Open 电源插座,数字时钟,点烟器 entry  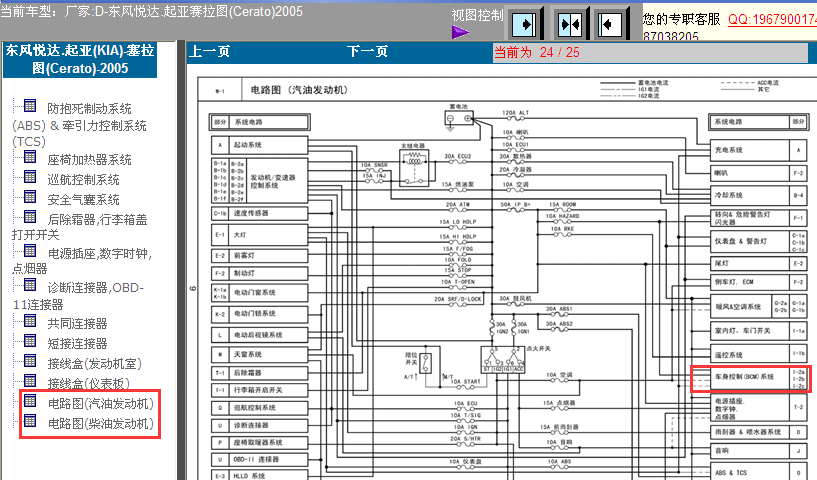(82, 261)
